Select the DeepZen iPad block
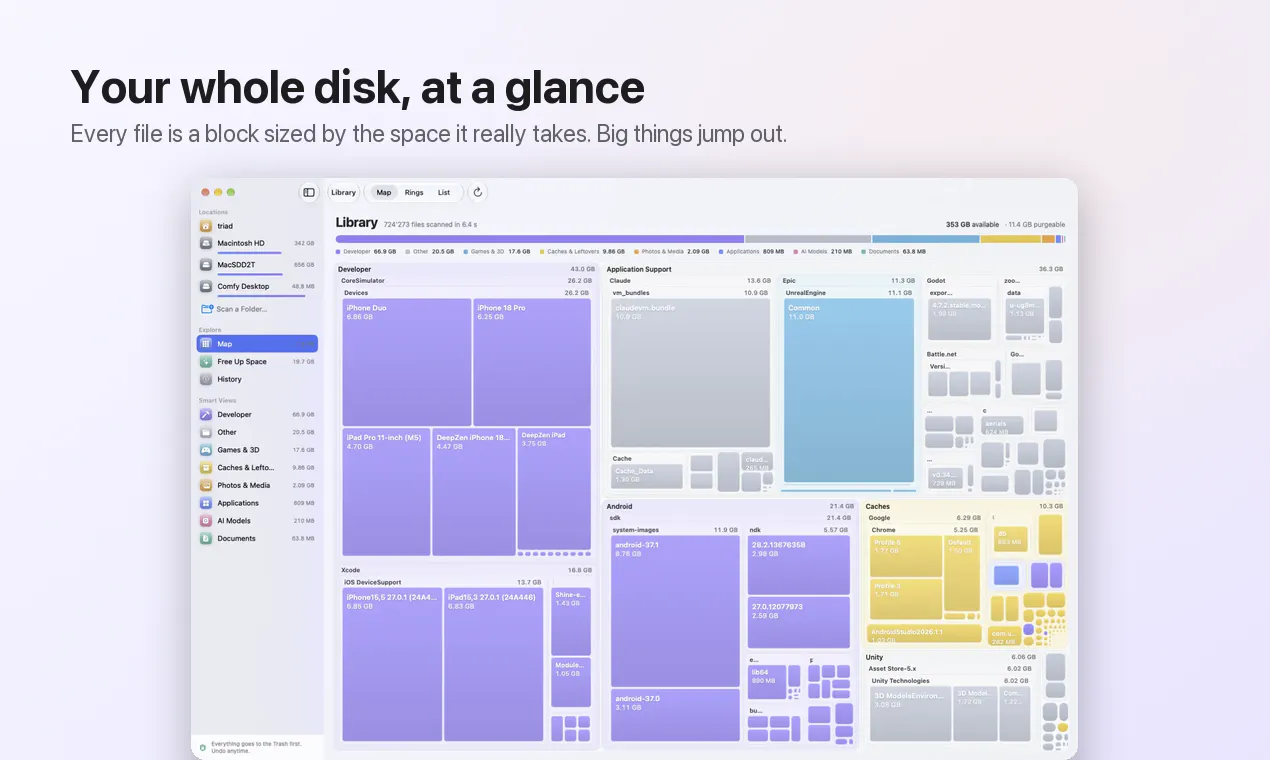Screen dimensions: 1270x760 click(554, 489)
